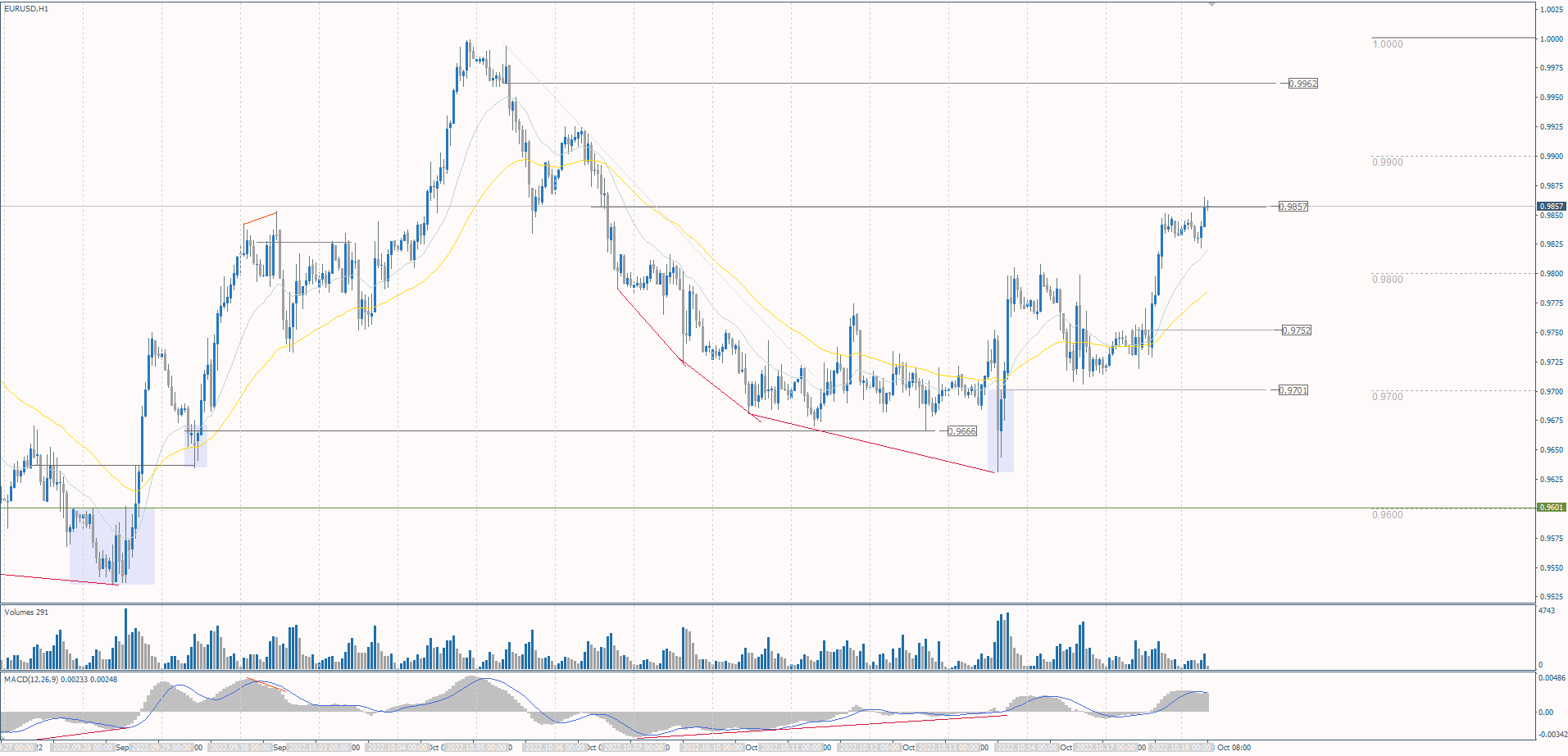This screenshot has width=1568, height=756.
Task: Click the Volumes 291 indicator label
Action: pos(26,613)
